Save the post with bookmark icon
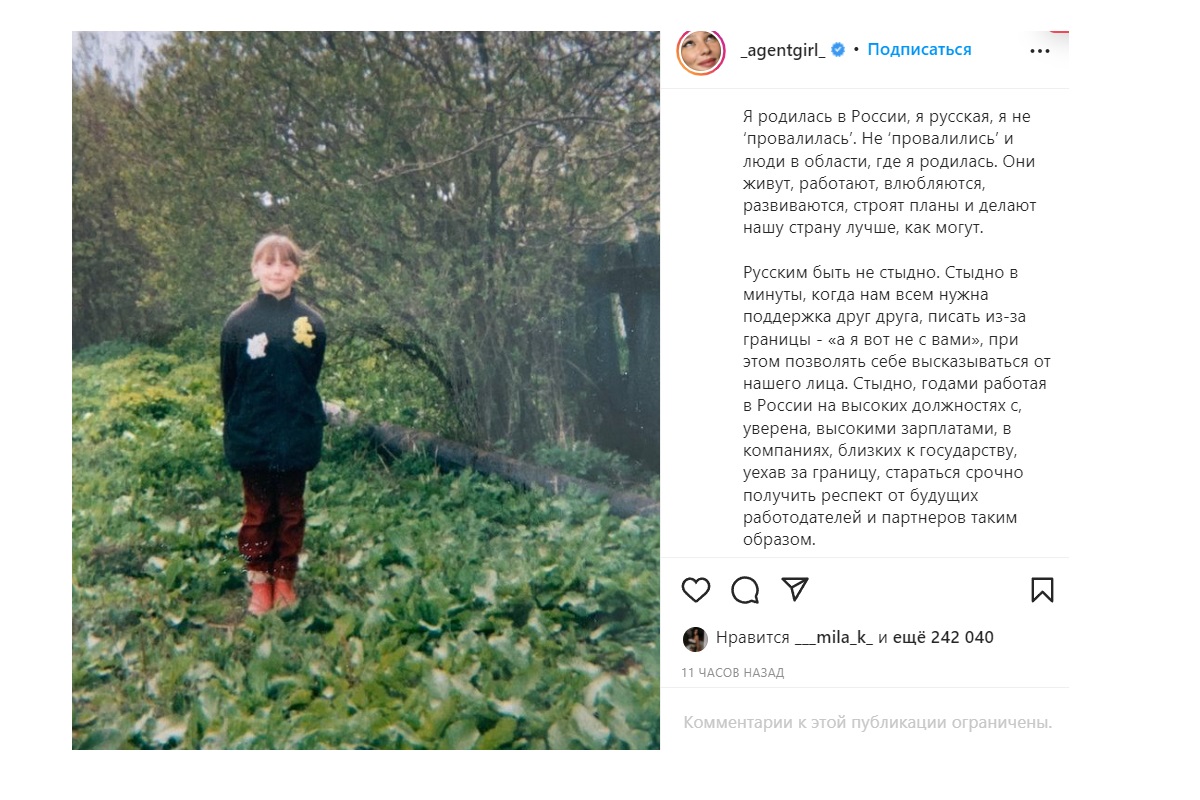Image resolution: width=1200 pixels, height=800 pixels. (1042, 590)
